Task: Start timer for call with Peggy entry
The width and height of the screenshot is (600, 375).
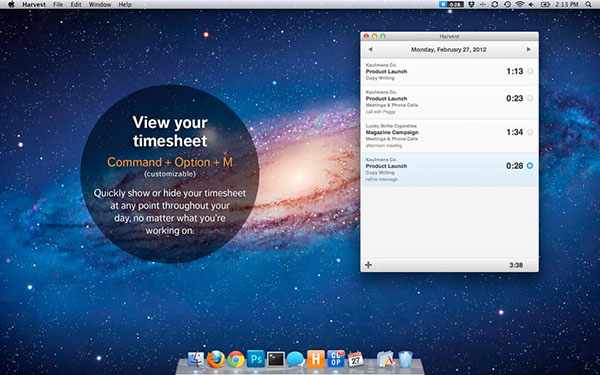Action: click(x=530, y=98)
